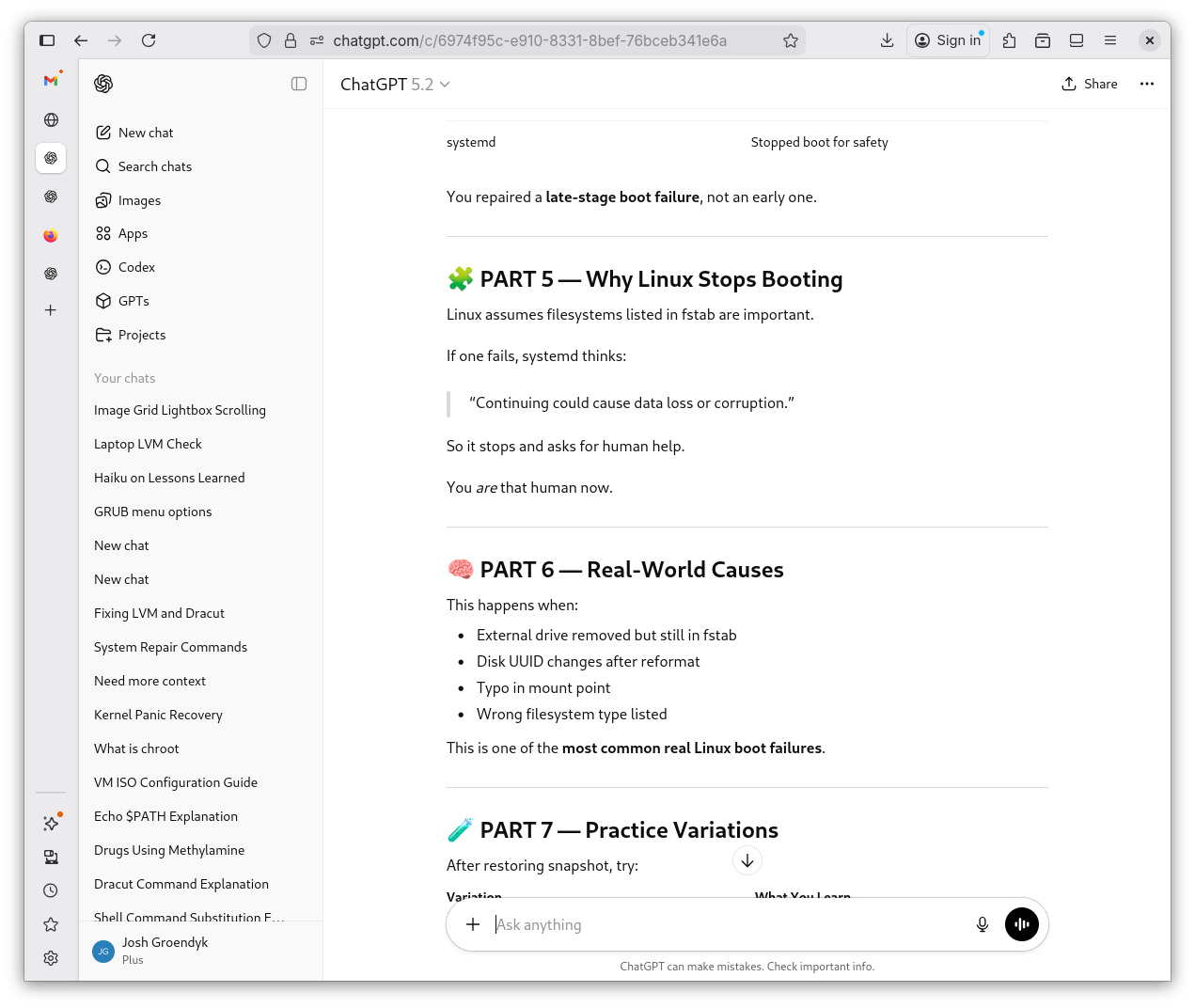Open the browser hamburger application menu
Screen dimensions: 1195x1008
point(1109,40)
